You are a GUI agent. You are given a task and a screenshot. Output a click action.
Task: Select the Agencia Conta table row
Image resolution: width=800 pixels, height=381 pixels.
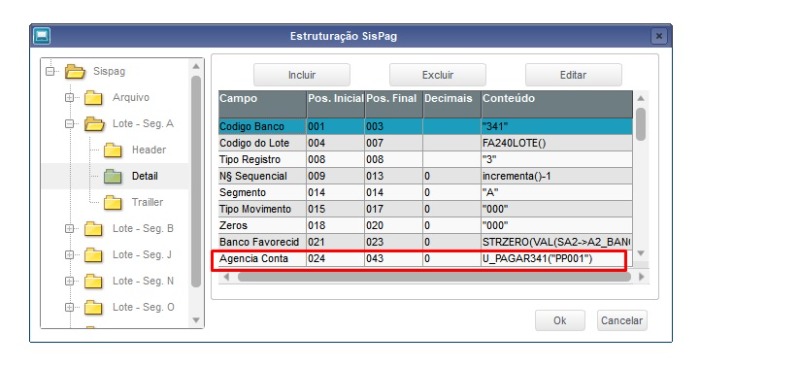(x=426, y=259)
